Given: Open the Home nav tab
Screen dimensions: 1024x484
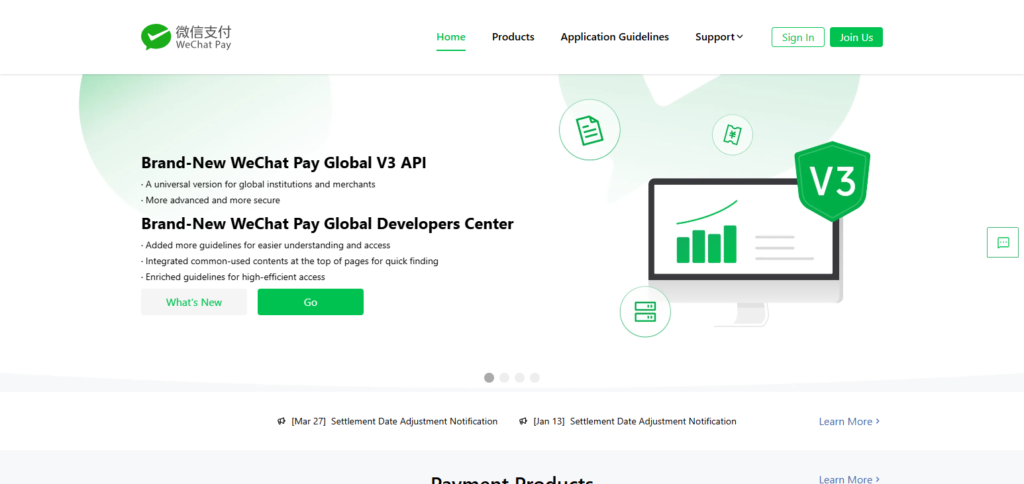Looking at the screenshot, I should point(451,37).
